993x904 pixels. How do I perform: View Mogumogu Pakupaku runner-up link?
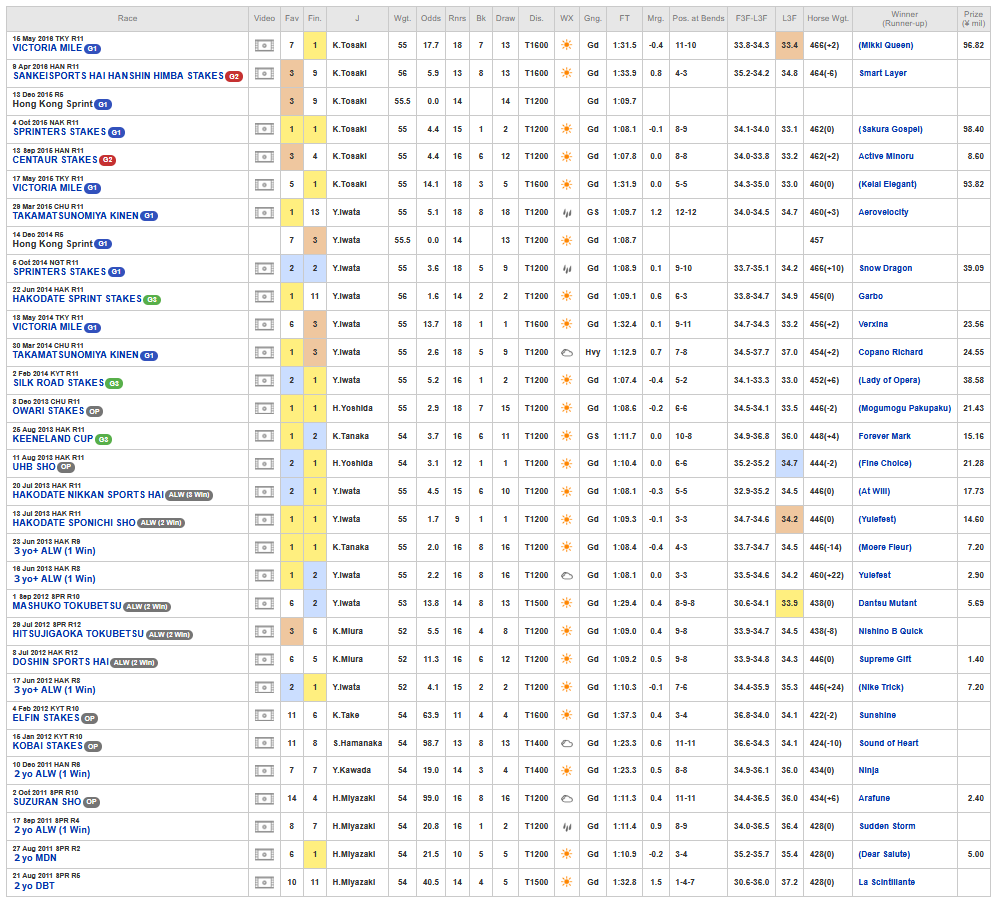tap(904, 409)
